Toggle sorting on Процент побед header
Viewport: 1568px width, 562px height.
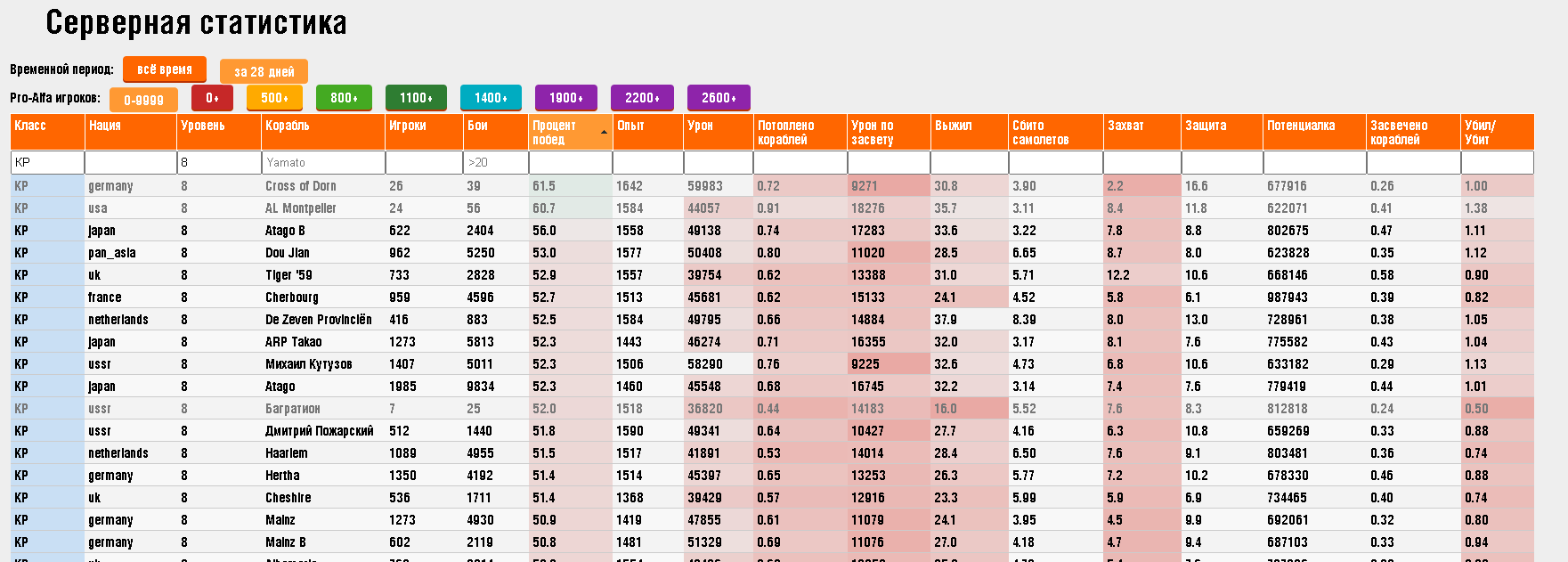(x=571, y=132)
